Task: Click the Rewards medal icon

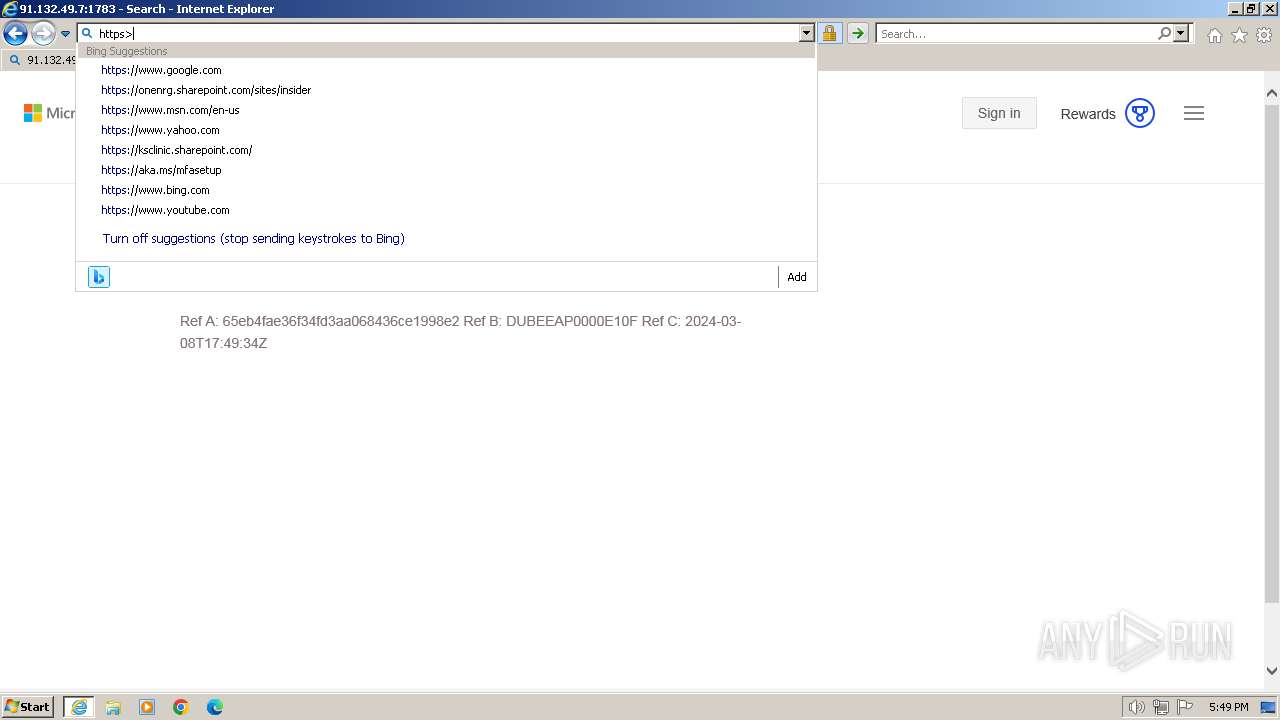Action: coord(1140,113)
